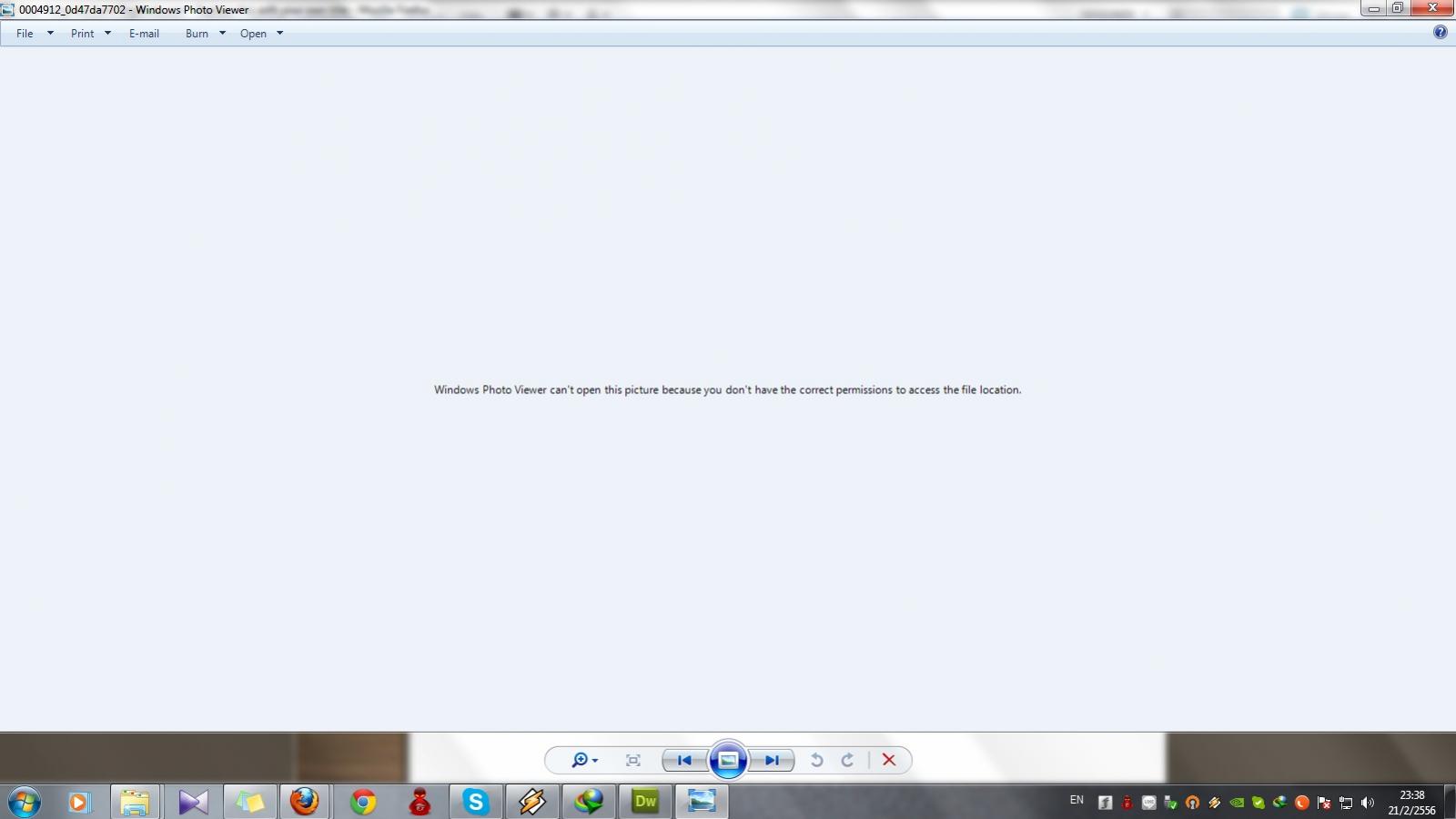This screenshot has height=819, width=1456.
Task: Switch to Skype in taskbar
Action: (x=475, y=802)
